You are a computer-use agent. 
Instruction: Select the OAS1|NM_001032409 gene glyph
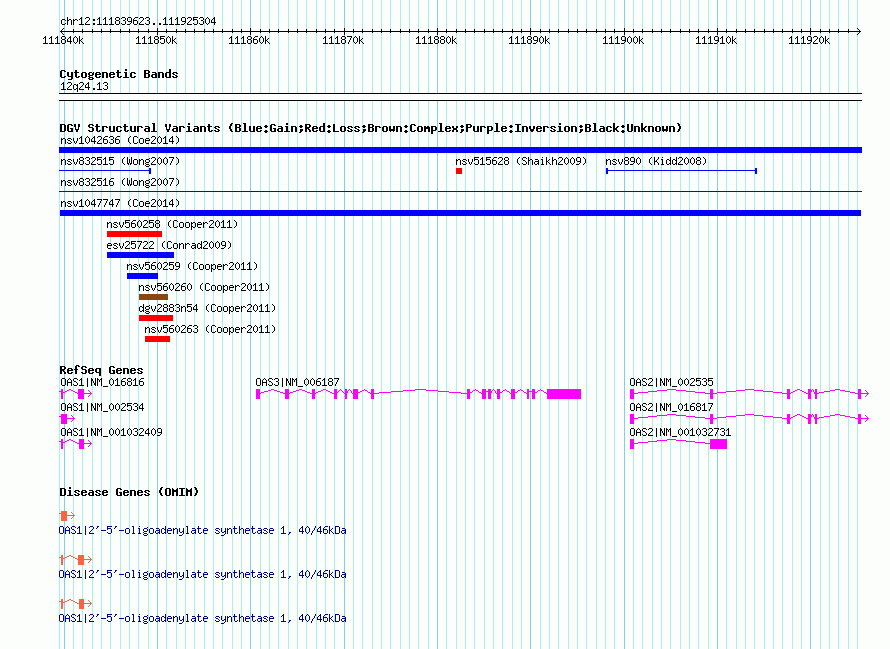pyautogui.click(x=76, y=444)
